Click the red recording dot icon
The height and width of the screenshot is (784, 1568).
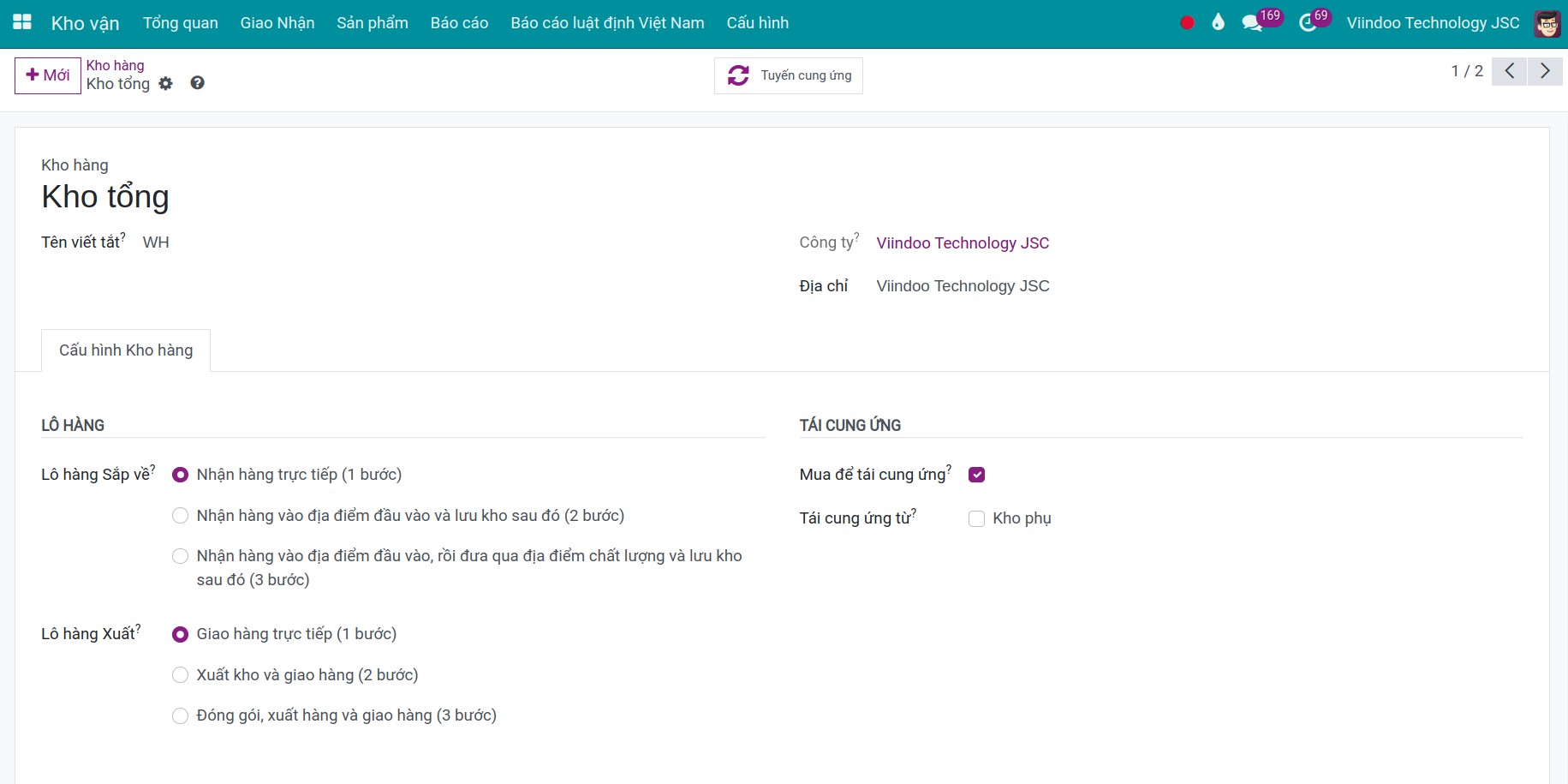tap(1187, 23)
